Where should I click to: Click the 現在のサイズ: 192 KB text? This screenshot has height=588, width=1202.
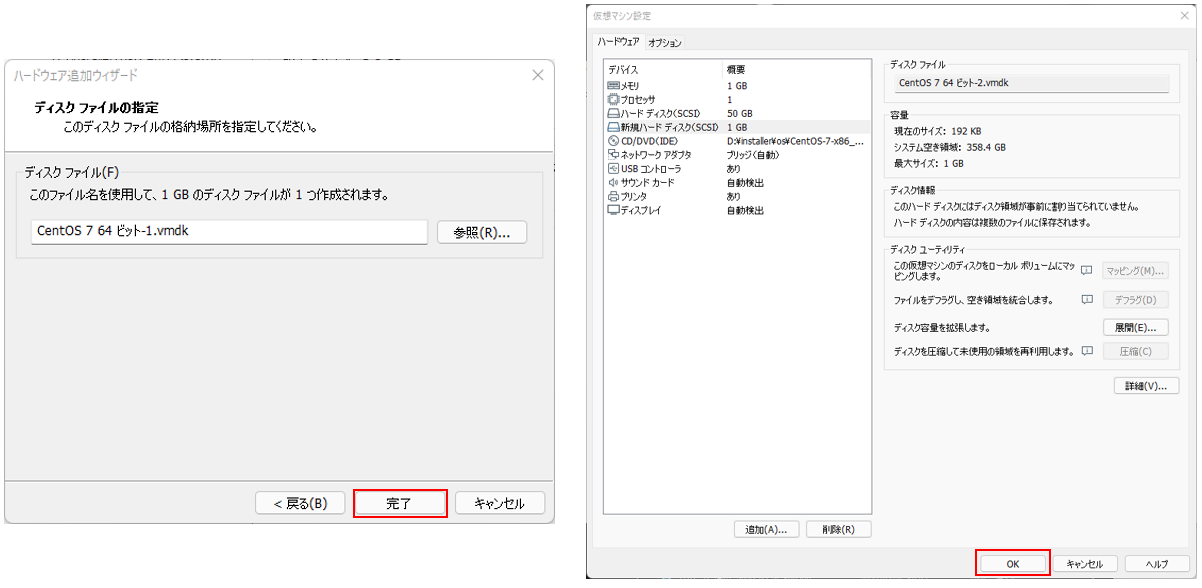coord(937,131)
